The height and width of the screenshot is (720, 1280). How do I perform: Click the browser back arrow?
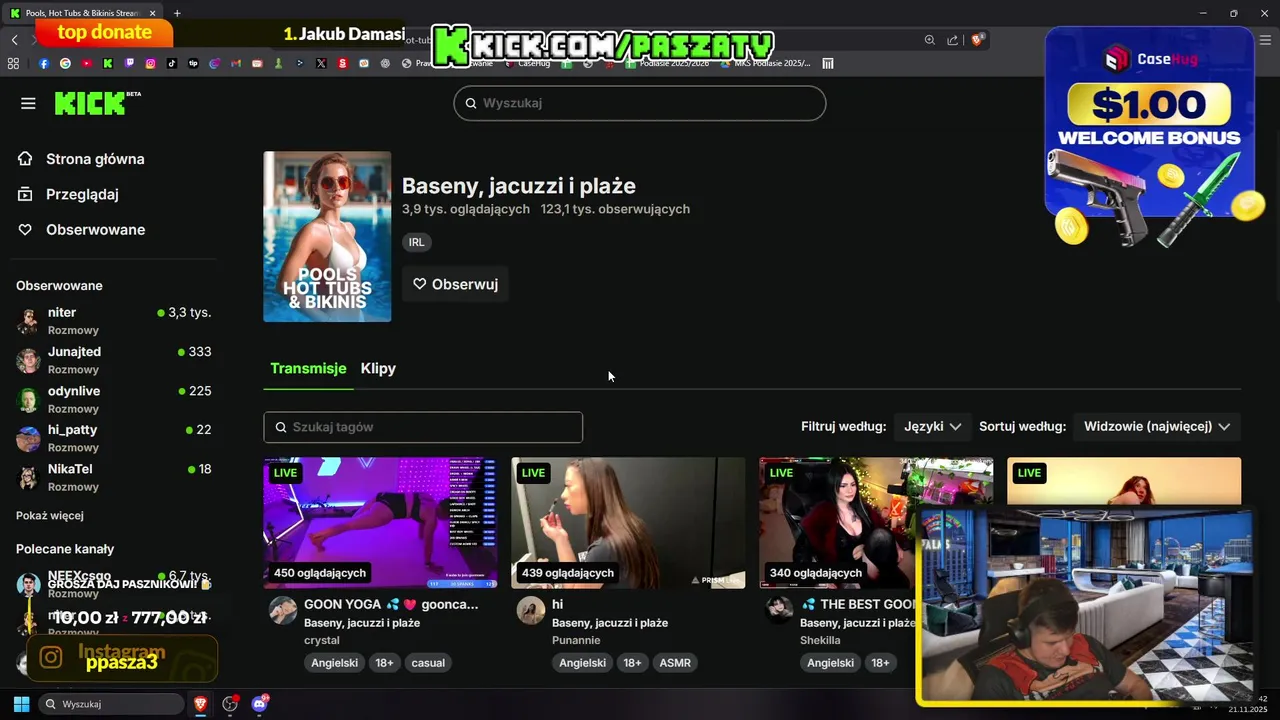14,40
